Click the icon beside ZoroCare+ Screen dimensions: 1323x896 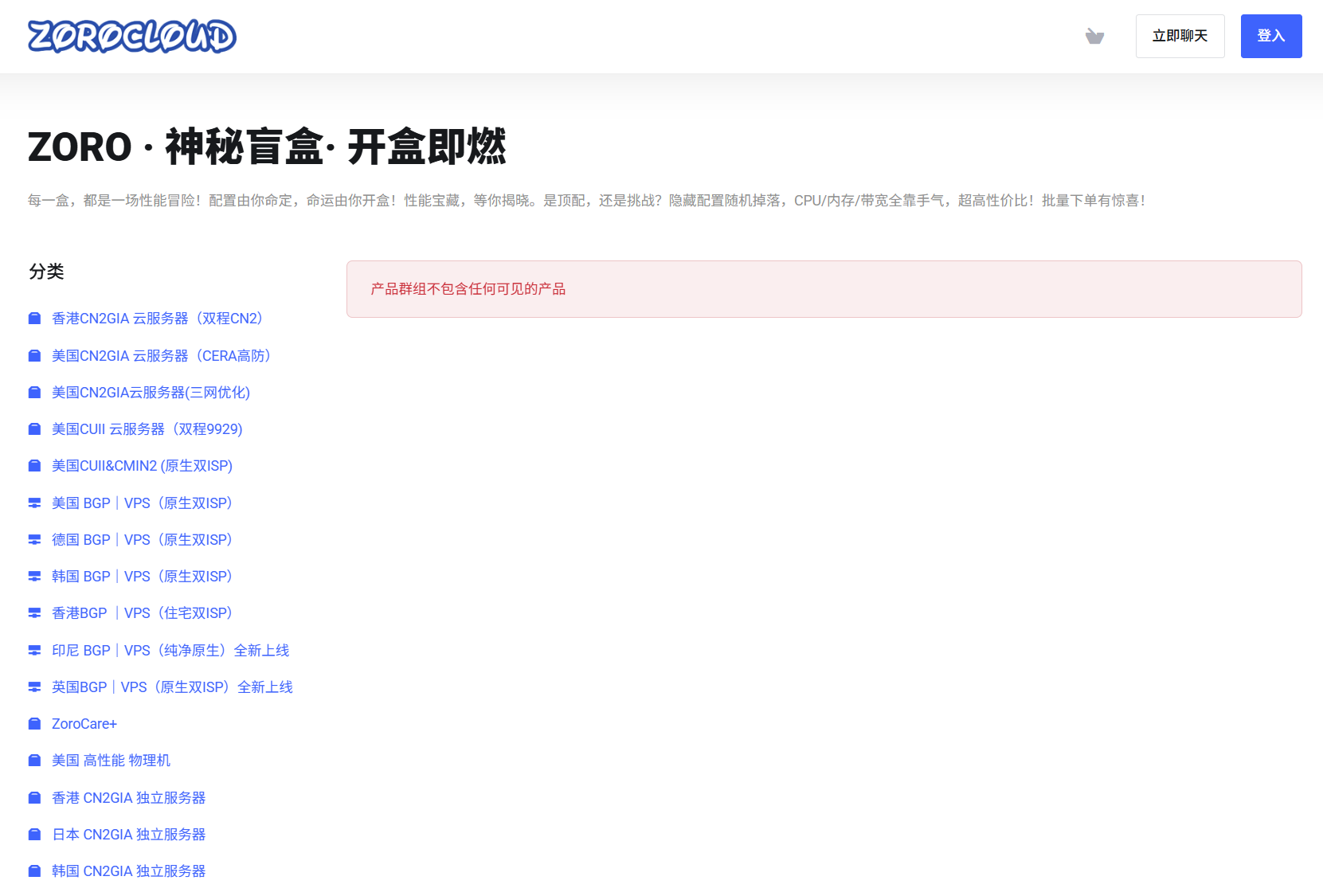(34, 723)
